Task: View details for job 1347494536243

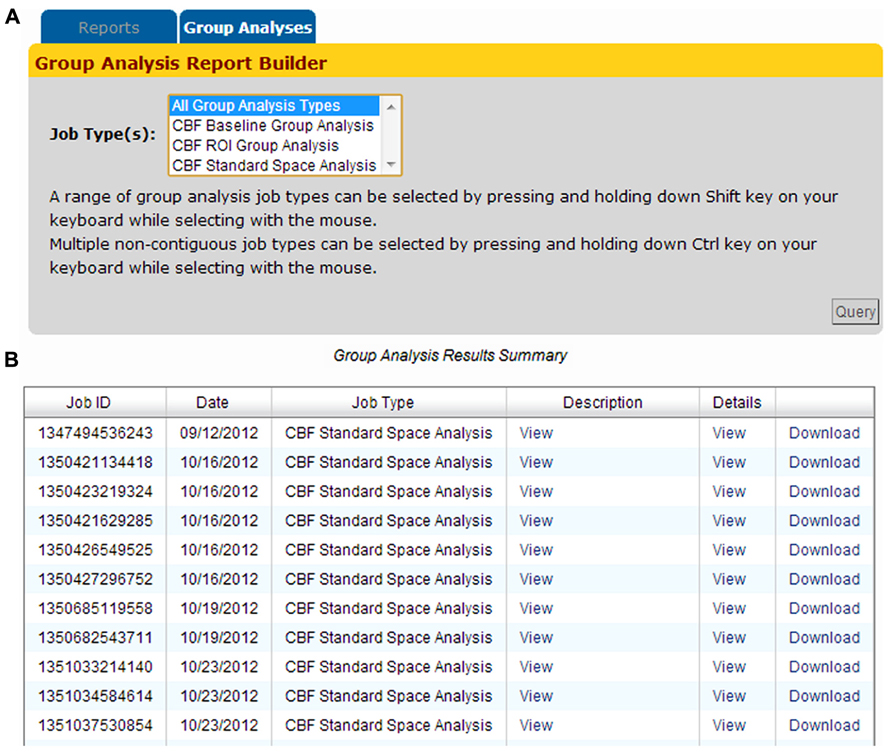Action: tap(729, 433)
